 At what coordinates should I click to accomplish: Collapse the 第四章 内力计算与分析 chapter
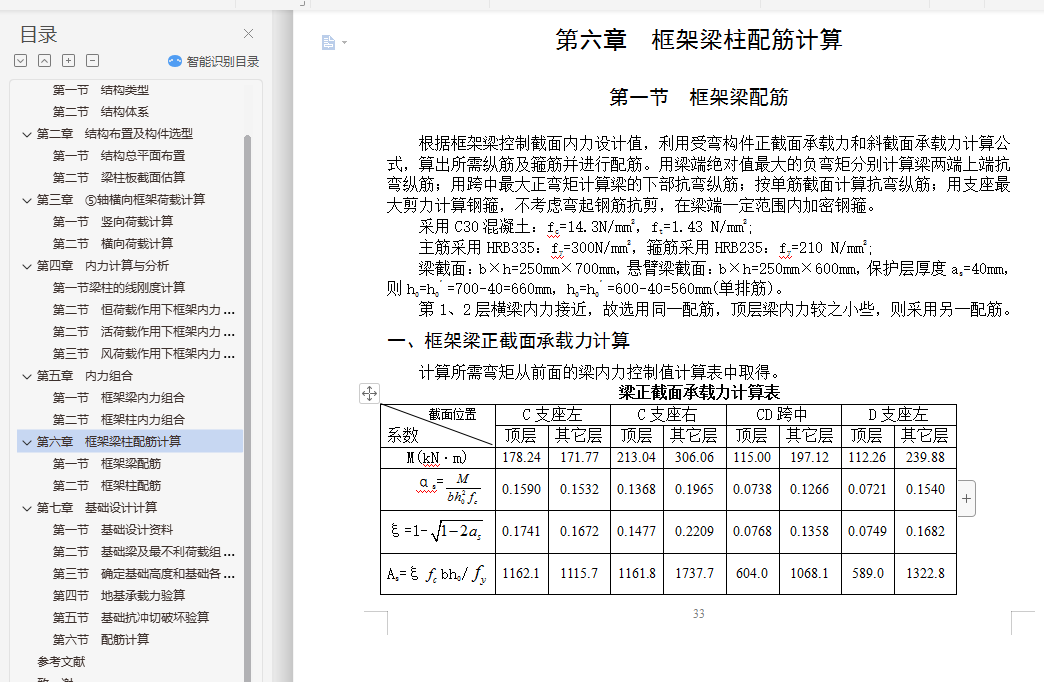click(x=27, y=266)
